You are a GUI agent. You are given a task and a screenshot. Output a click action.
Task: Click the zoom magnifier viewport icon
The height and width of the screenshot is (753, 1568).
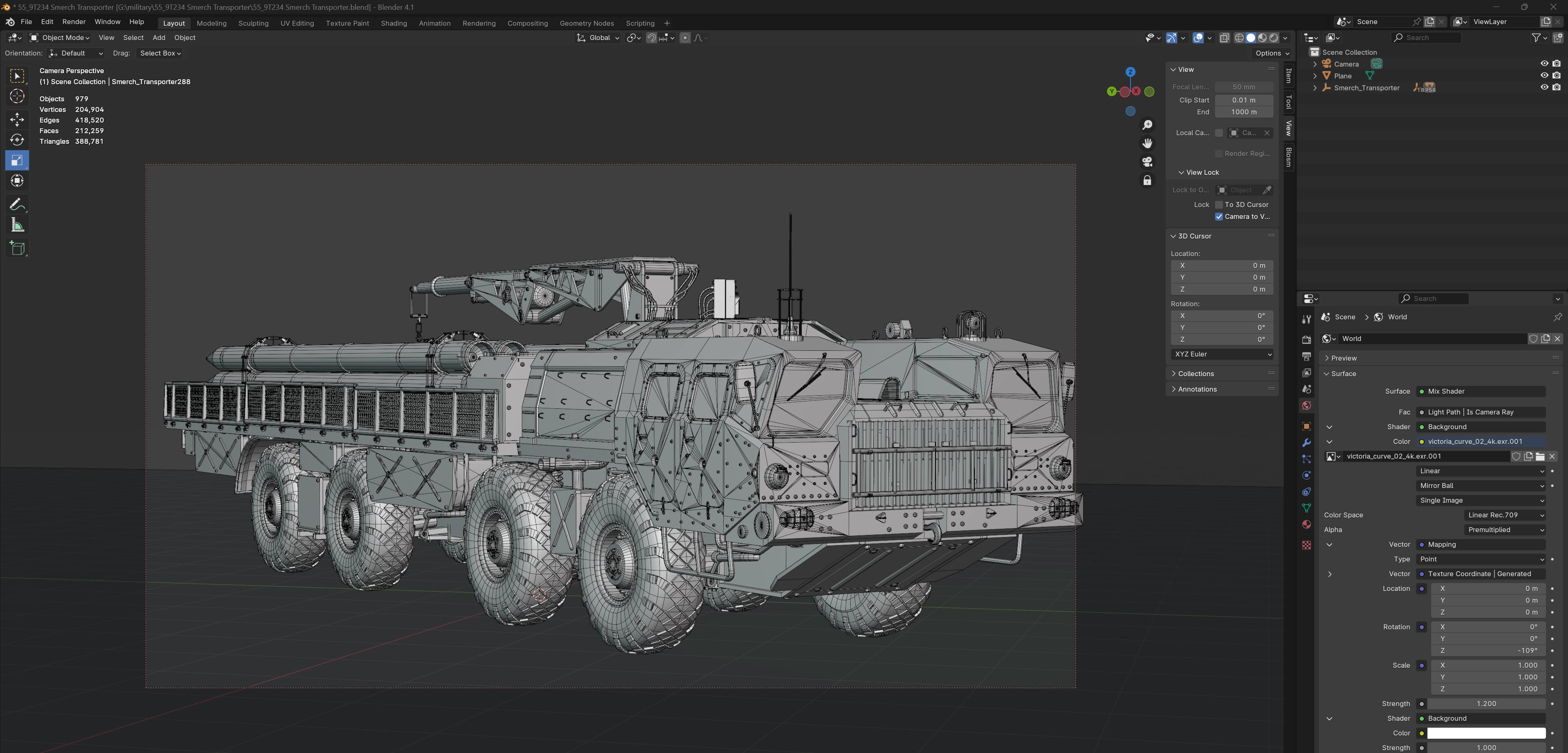[x=1147, y=125]
